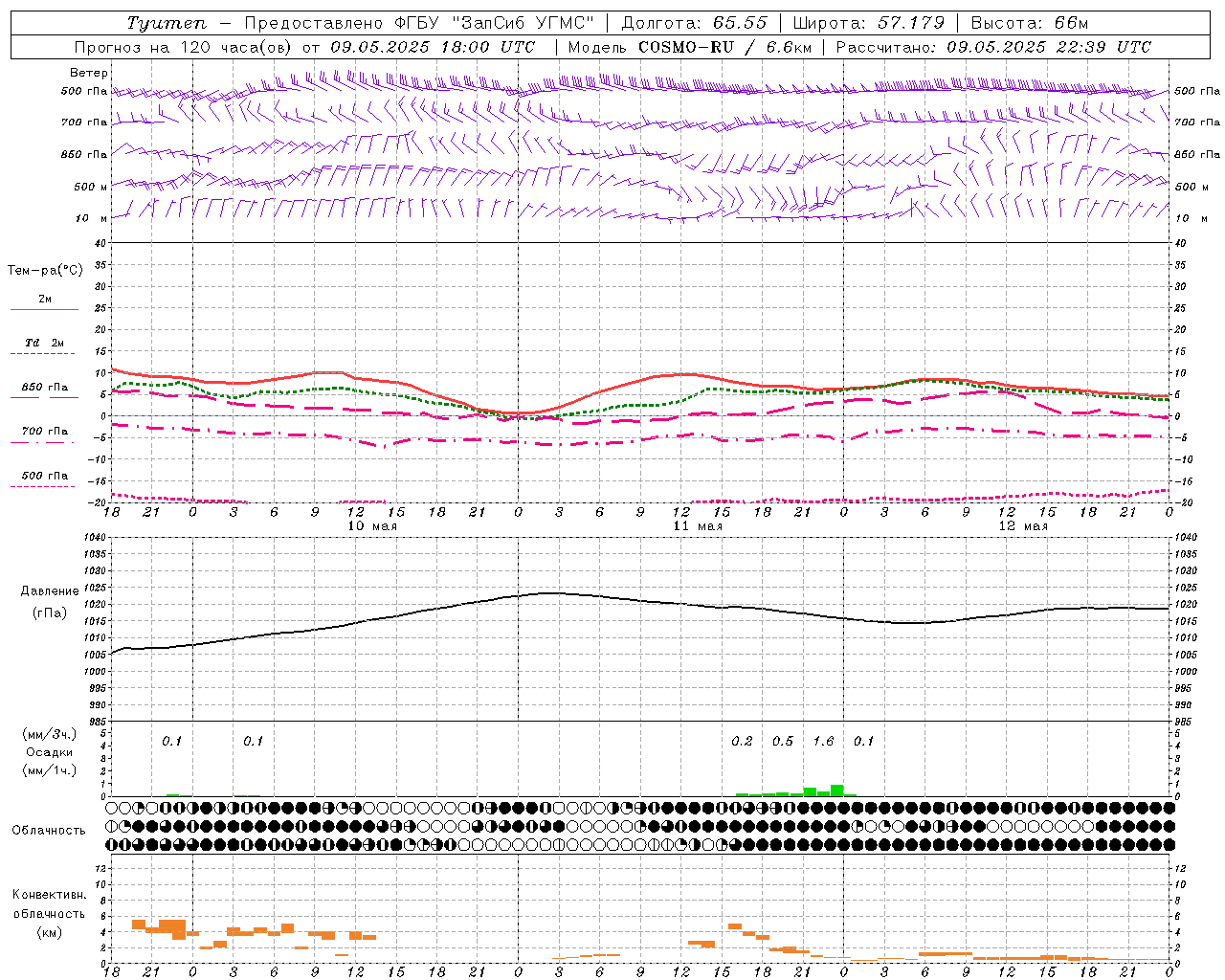
Task: Select the 'Широта: 57.179' latitude label
Action: tap(869, 23)
